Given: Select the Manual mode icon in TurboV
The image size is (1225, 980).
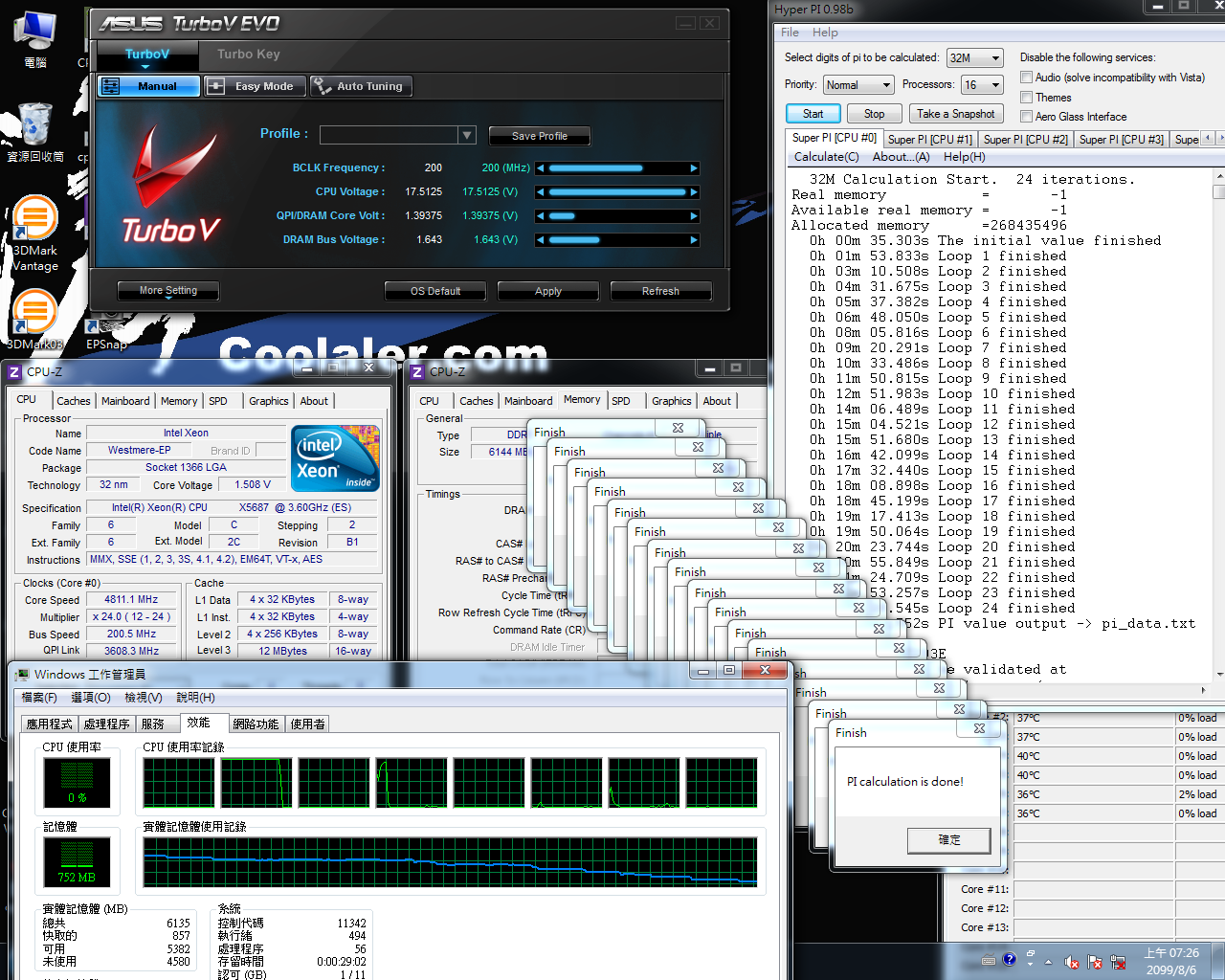Looking at the screenshot, I should click(111, 86).
